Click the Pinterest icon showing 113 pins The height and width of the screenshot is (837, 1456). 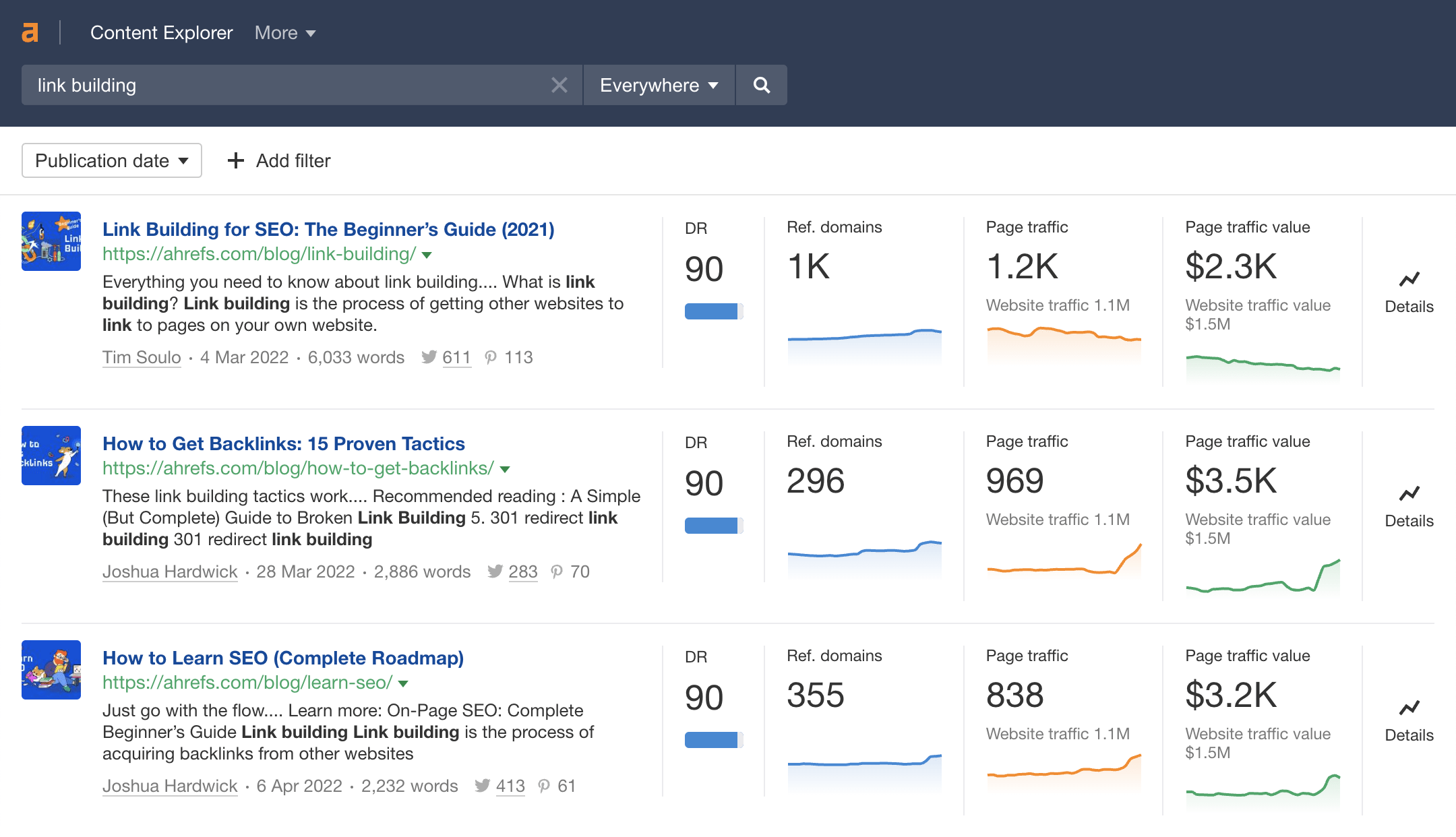(x=491, y=357)
